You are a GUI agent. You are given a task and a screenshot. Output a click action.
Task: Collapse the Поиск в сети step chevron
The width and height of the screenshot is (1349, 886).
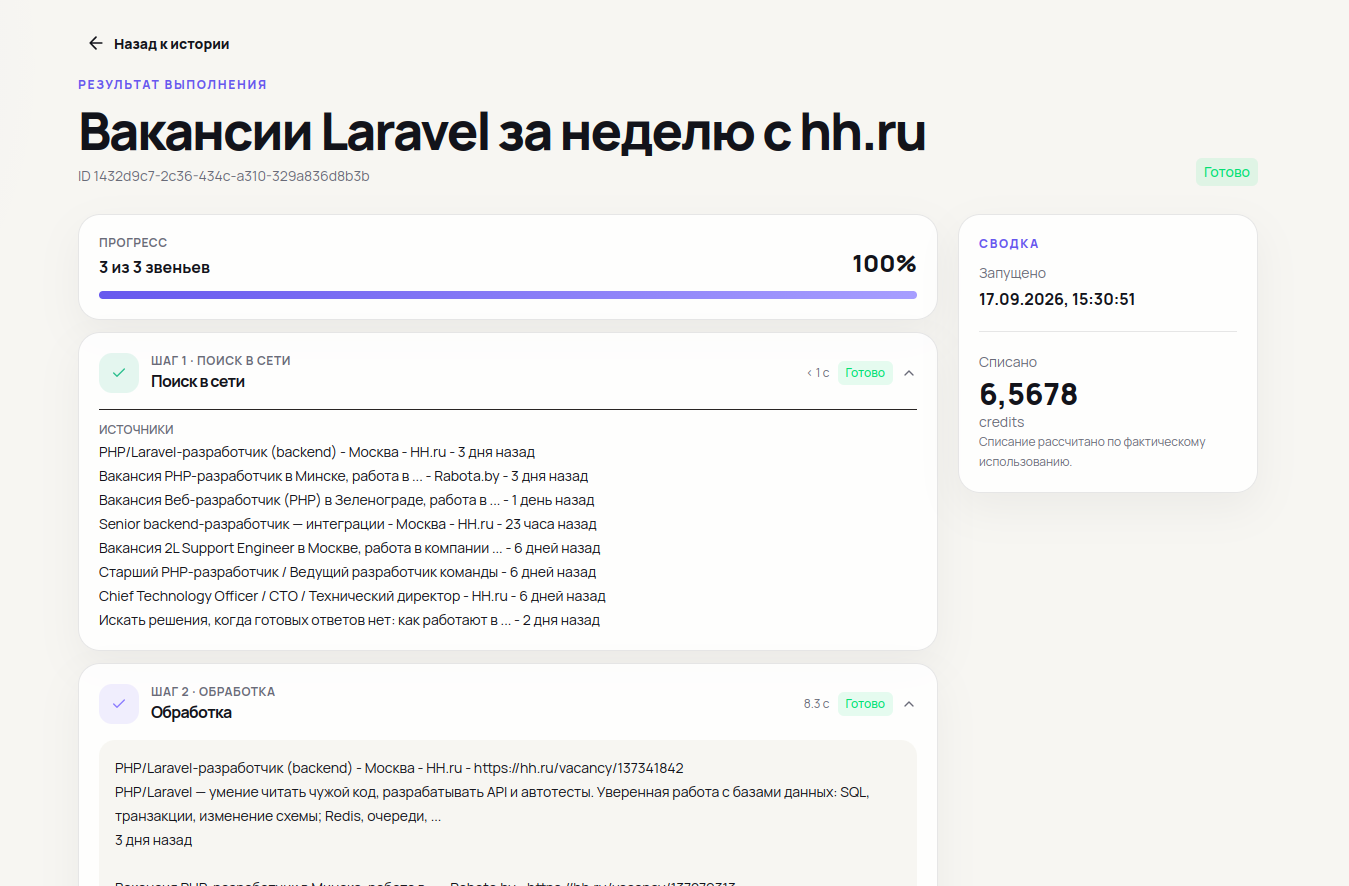[909, 373]
